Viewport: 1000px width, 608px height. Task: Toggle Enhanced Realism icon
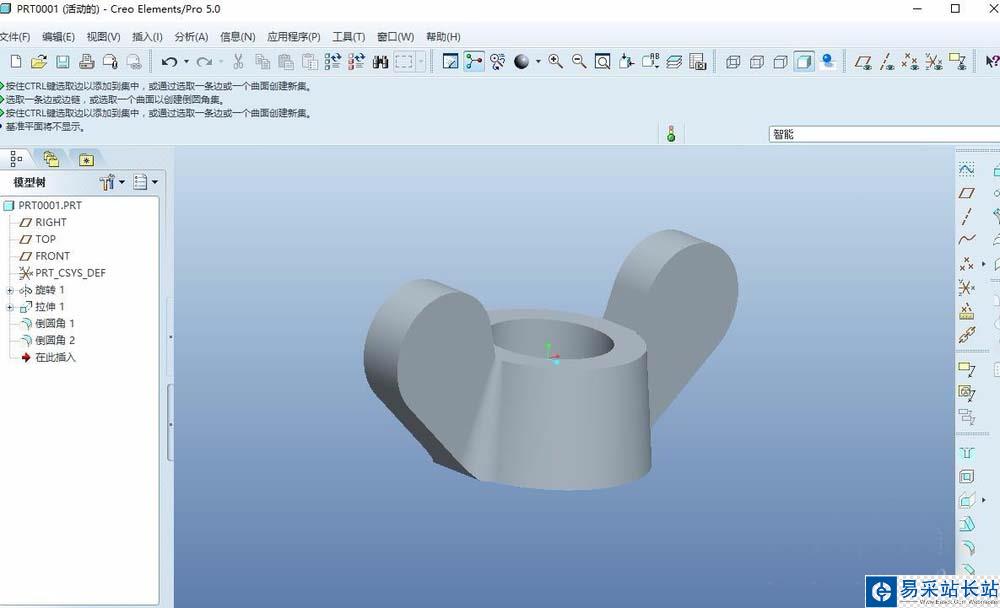pos(828,61)
